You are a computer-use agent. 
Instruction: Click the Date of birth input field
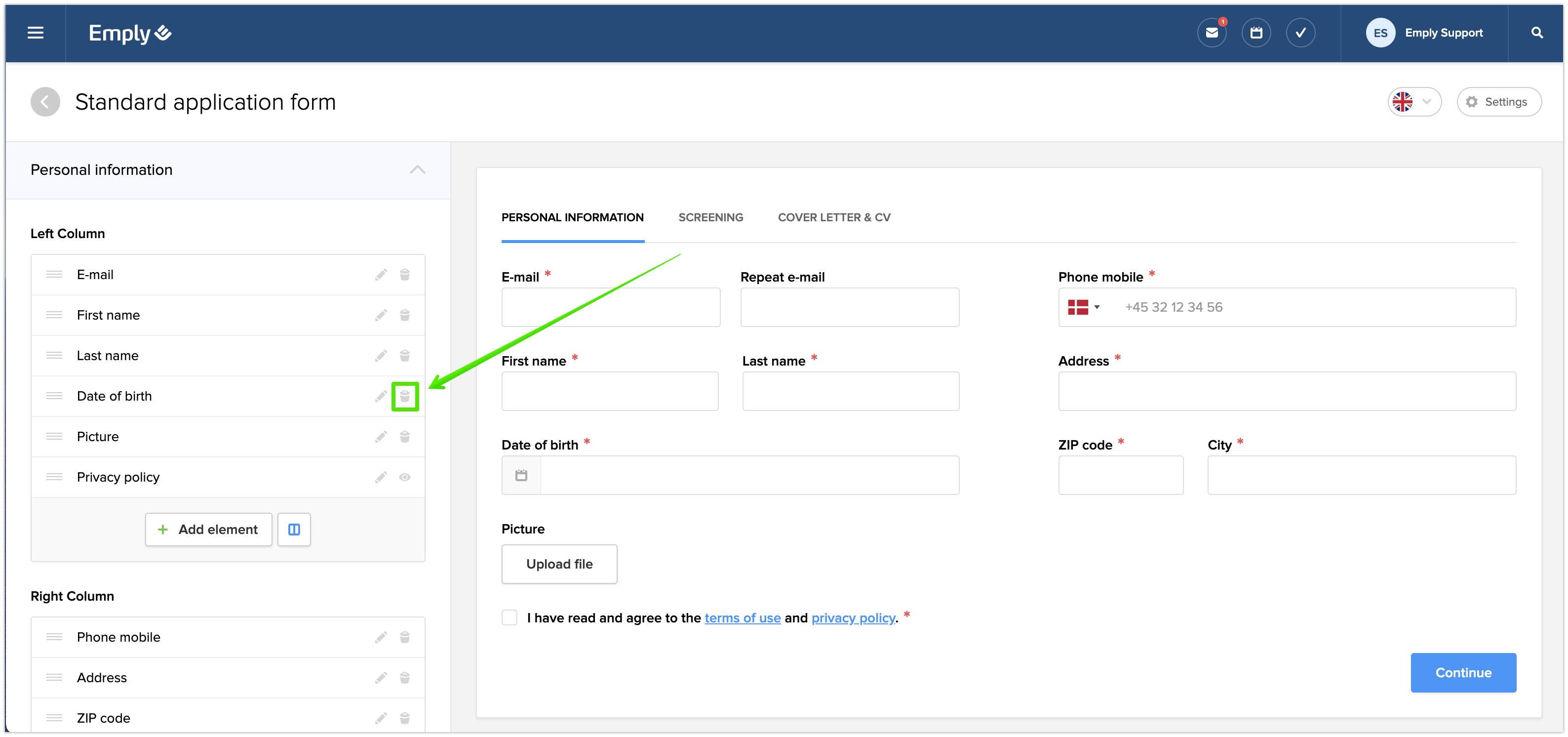[748, 475]
